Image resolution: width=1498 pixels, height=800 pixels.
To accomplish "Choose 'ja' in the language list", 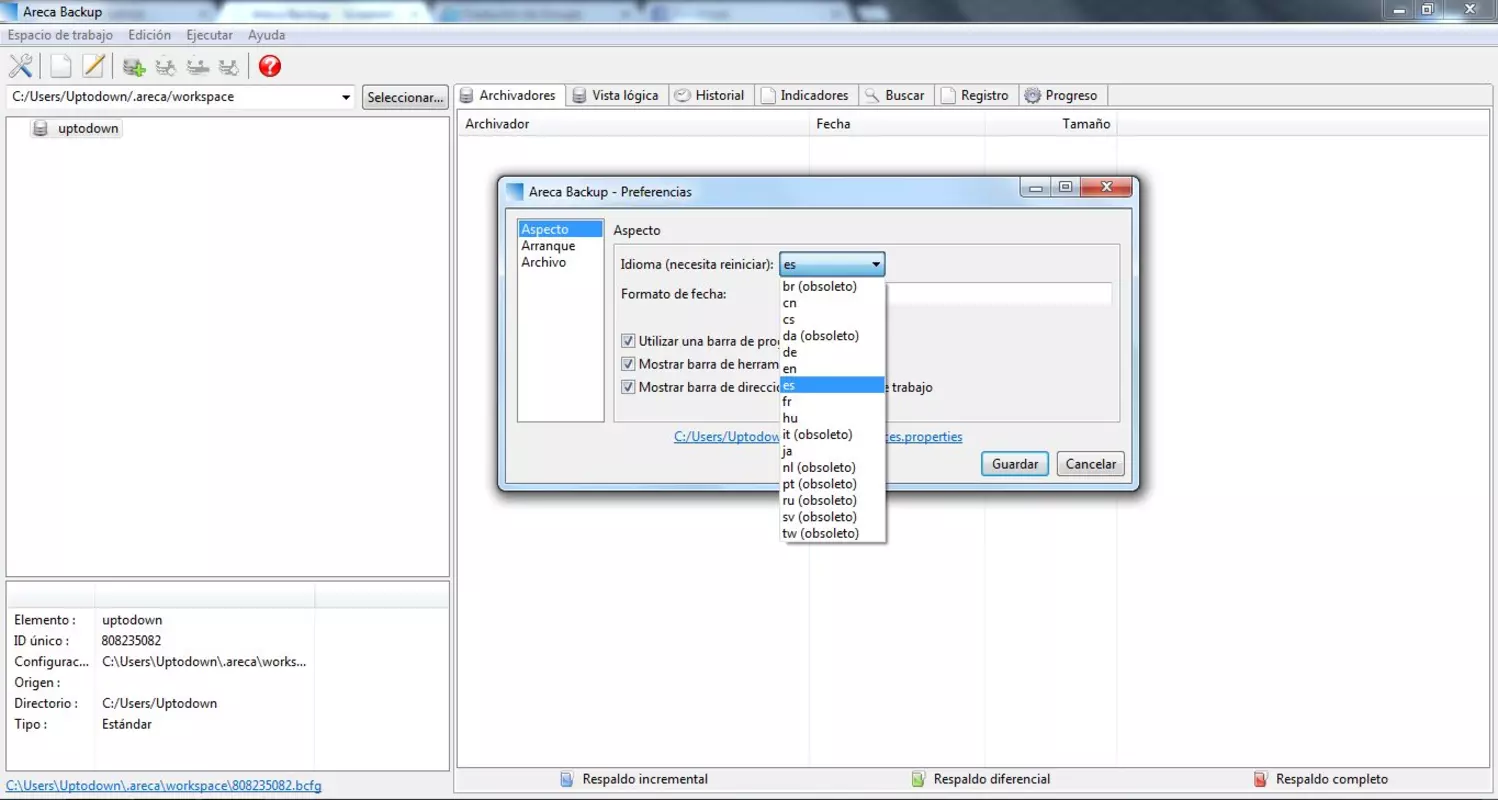I will (832, 451).
